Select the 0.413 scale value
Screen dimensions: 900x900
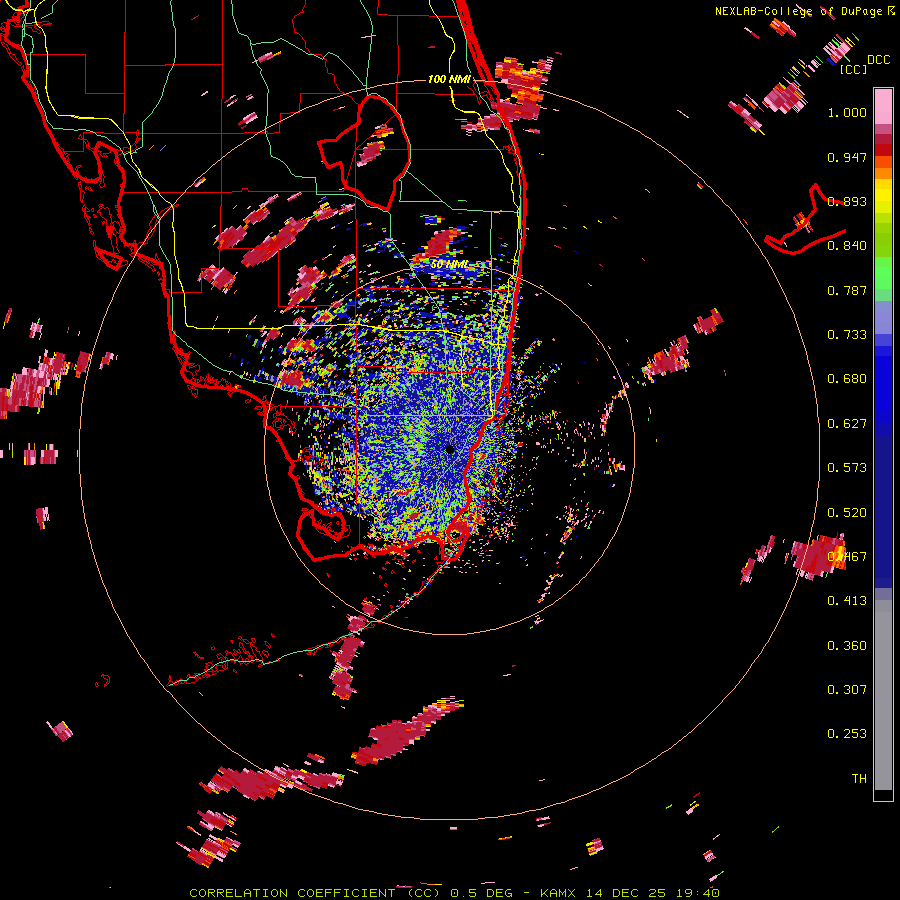(847, 601)
